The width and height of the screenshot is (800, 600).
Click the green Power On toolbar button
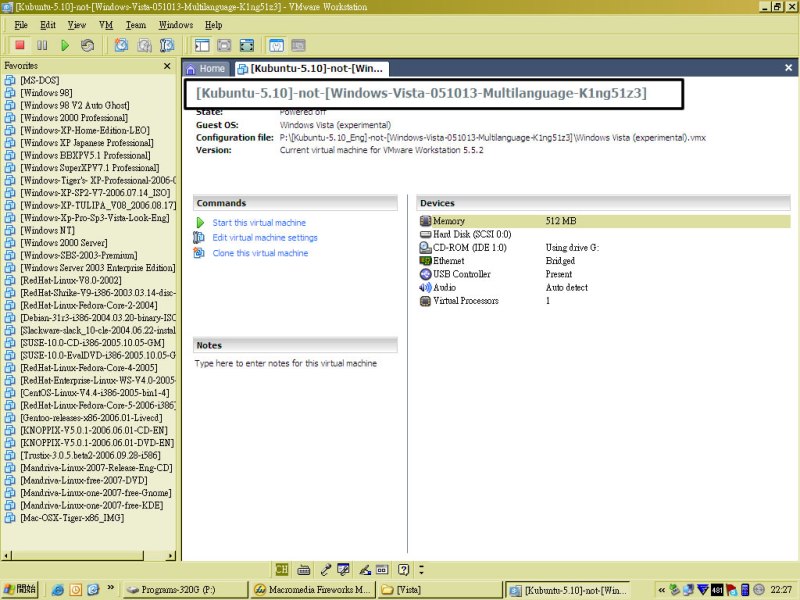point(65,45)
